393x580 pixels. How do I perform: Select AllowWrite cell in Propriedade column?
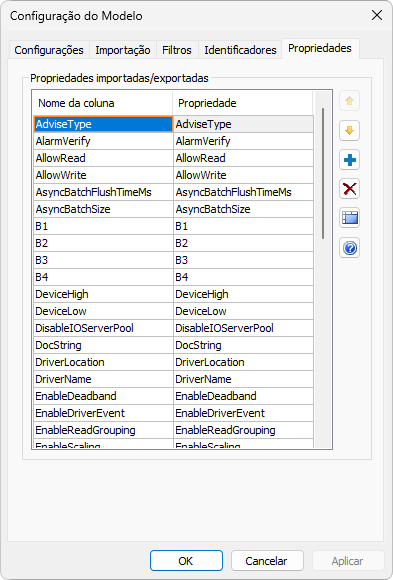tap(243, 175)
